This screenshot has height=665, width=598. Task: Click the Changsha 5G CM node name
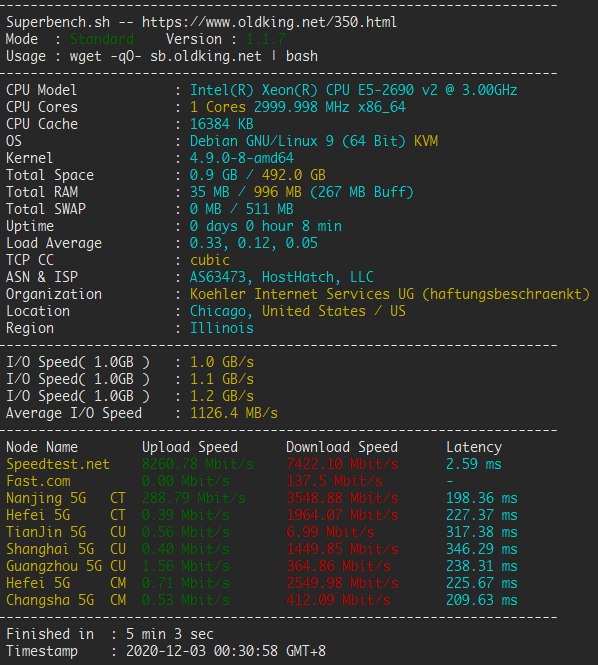point(66,600)
